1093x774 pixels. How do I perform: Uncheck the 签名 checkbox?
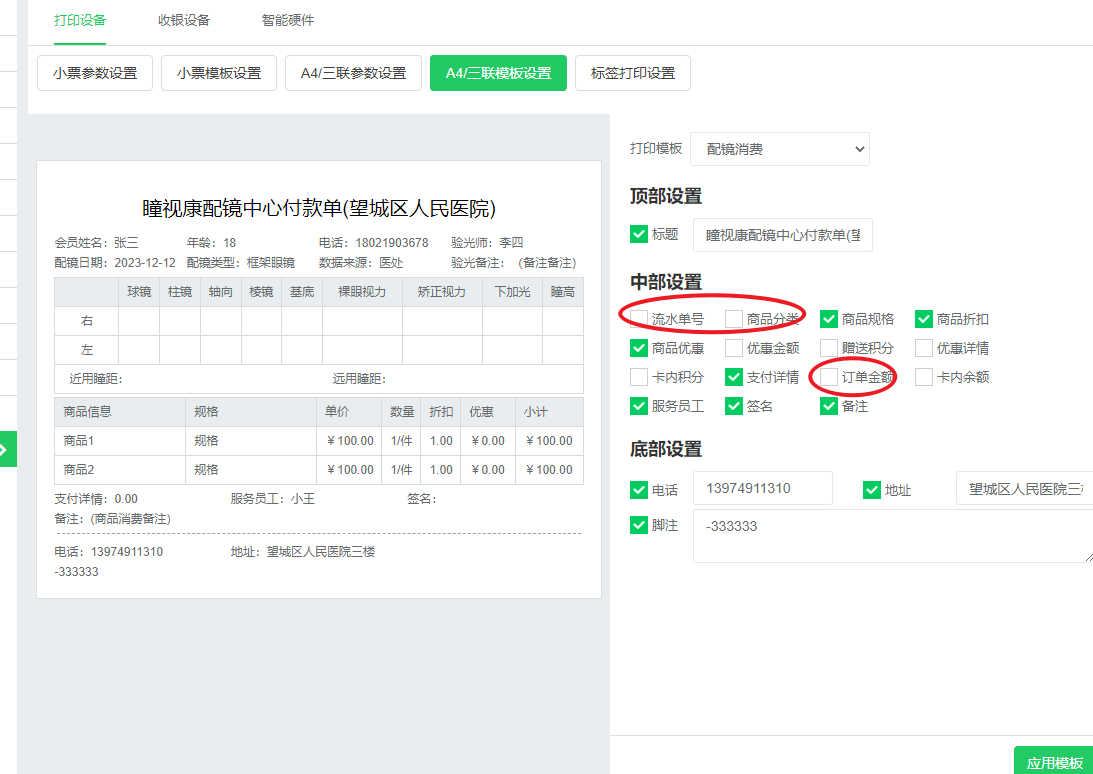tap(734, 406)
